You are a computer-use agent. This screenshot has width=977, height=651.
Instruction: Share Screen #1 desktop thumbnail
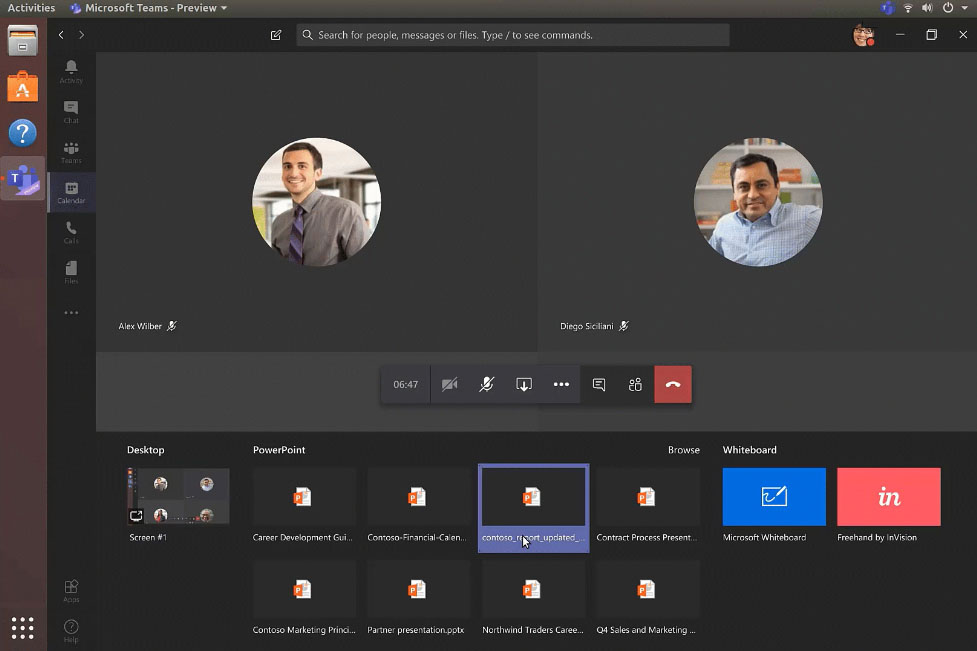178,497
